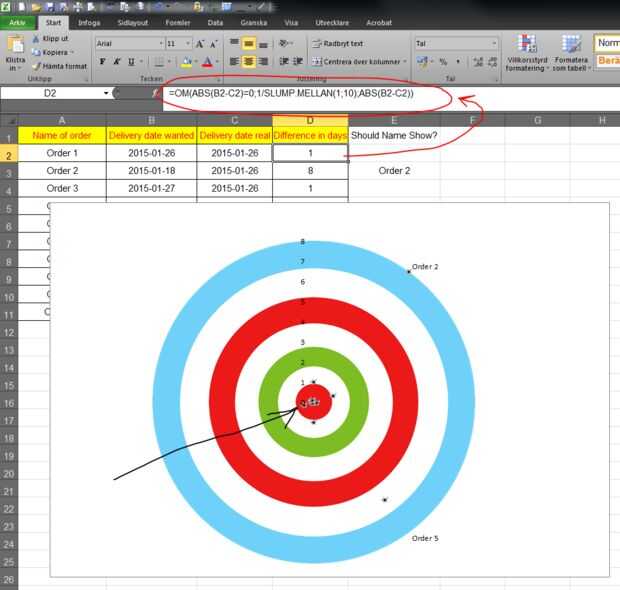
Task: Click the Villkorsstyrd formatering icon
Action: point(527,44)
